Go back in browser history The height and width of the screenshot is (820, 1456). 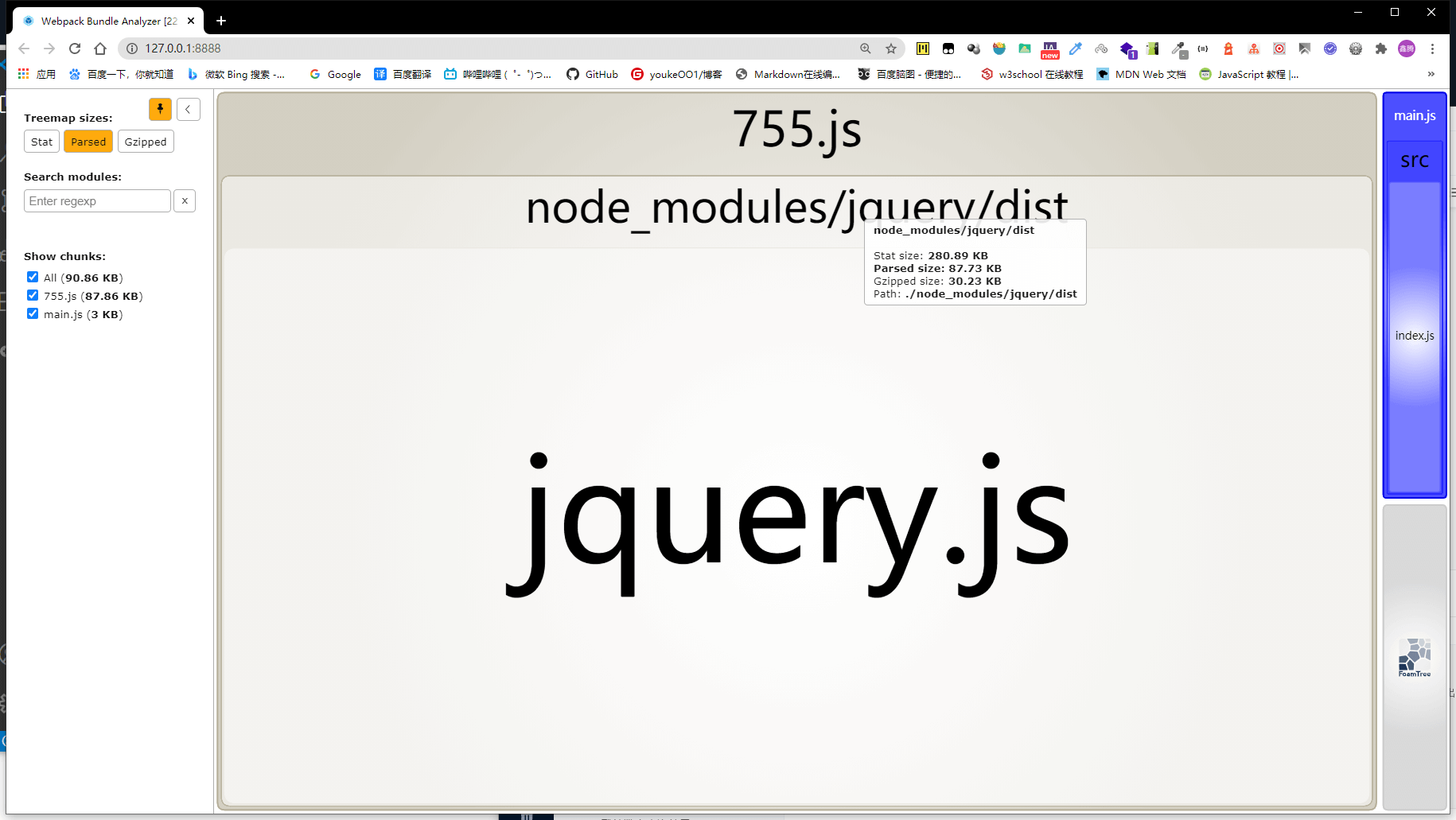[x=24, y=49]
